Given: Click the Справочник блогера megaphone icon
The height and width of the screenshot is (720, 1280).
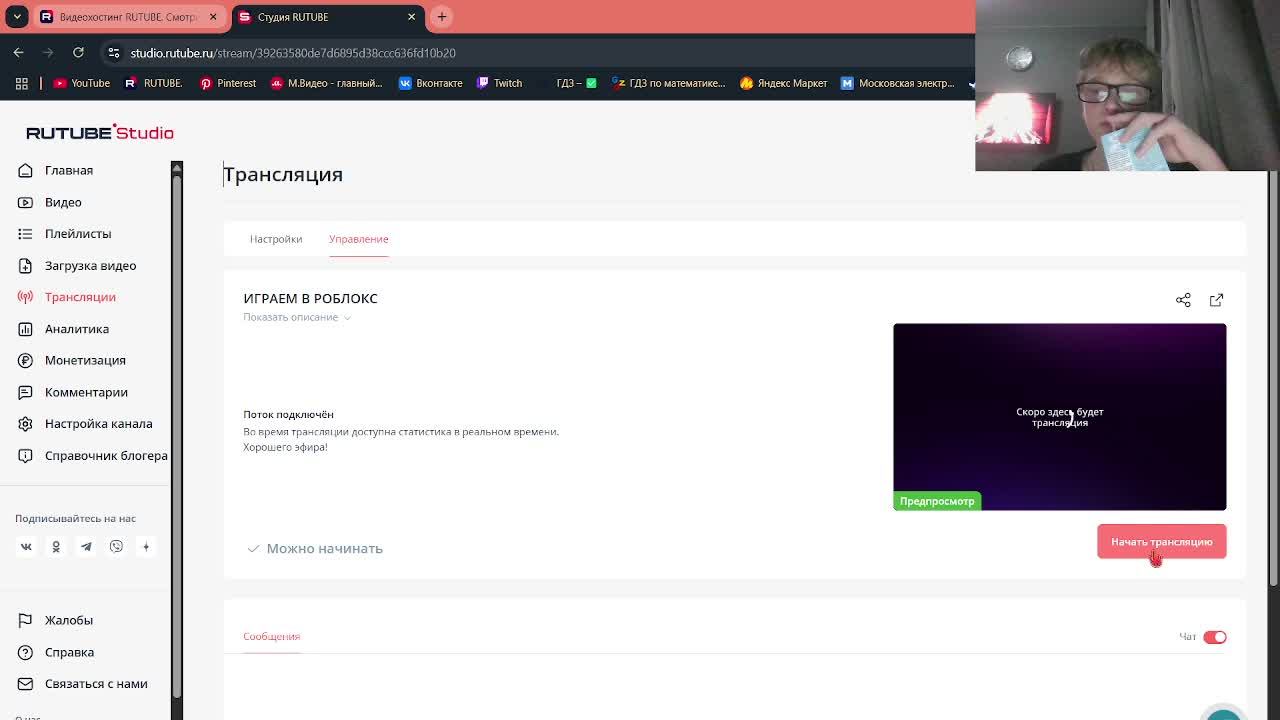Looking at the screenshot, I should pyautogui.click(x=25, y=456).
